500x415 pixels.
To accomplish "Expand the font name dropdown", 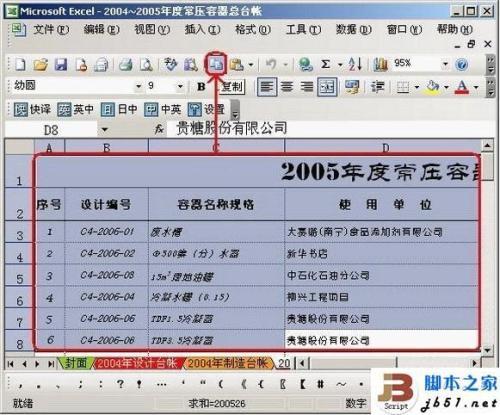I will click(x=138, y=87).
